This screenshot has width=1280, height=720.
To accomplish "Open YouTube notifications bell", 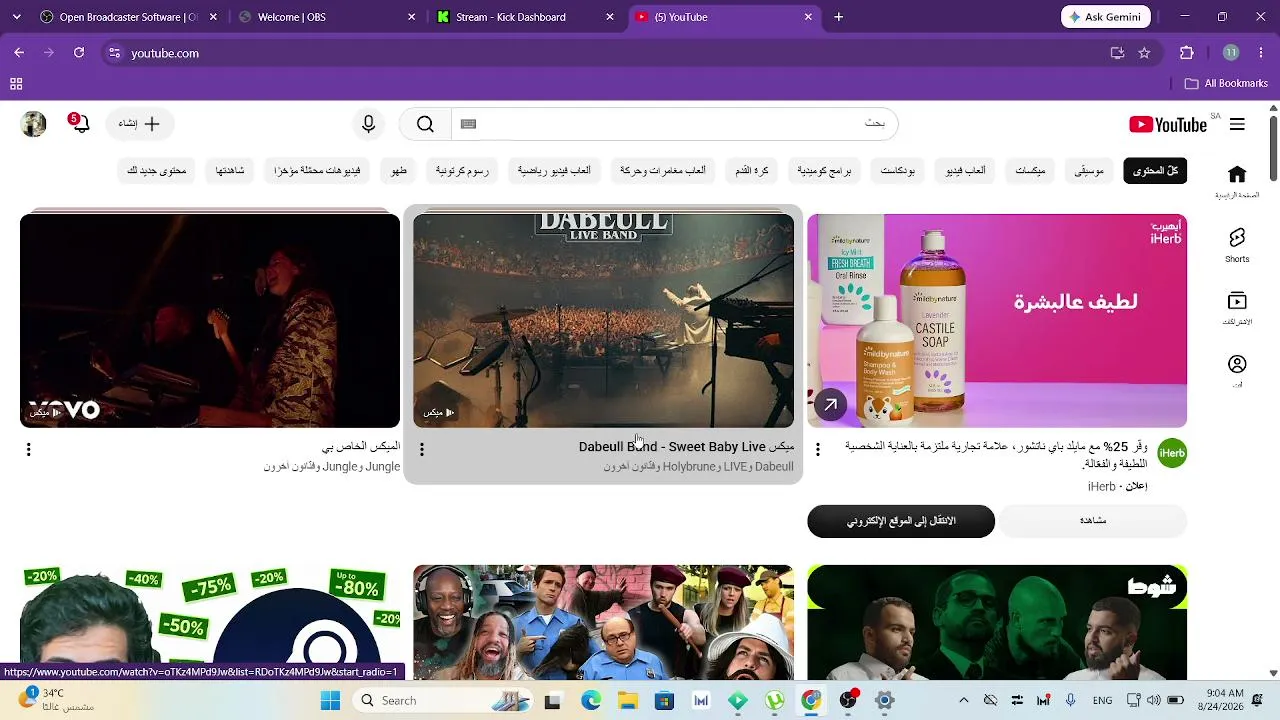I will point(80,124).
